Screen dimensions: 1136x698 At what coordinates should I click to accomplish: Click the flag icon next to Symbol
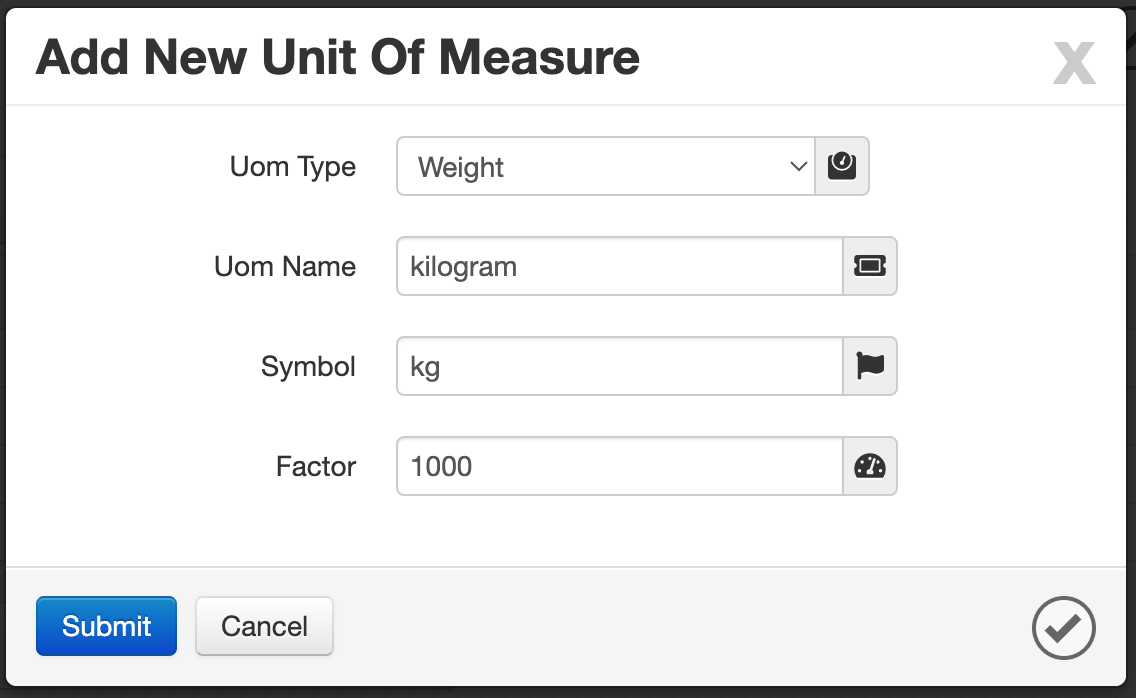coord(869,366)
